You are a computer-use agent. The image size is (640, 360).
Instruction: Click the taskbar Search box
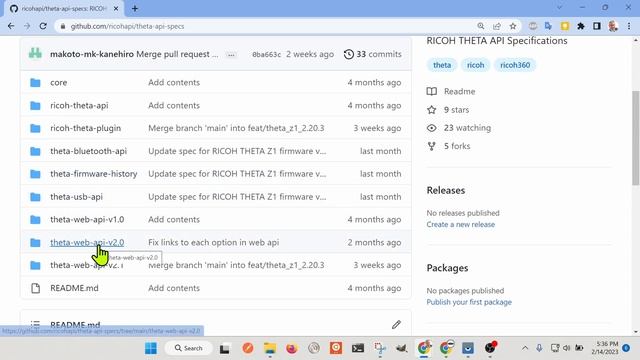point(189,348)
